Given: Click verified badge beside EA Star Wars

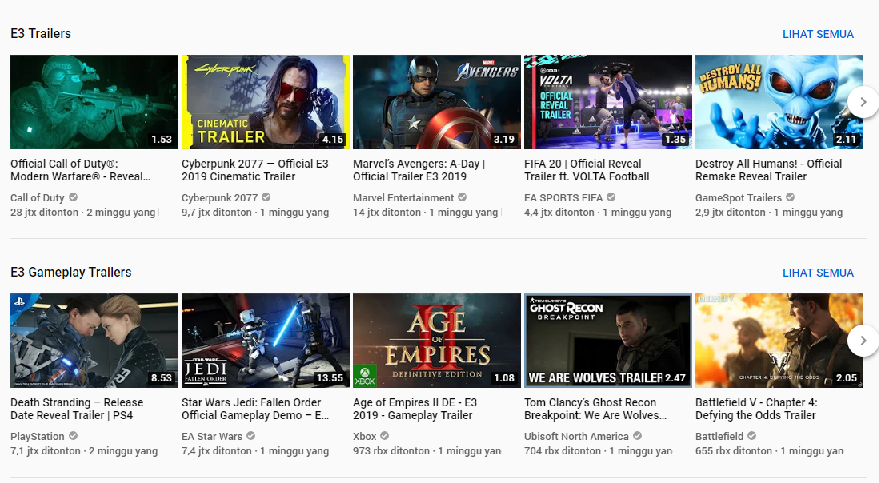Looking at the screenshot, I should [x=251, y=436].
